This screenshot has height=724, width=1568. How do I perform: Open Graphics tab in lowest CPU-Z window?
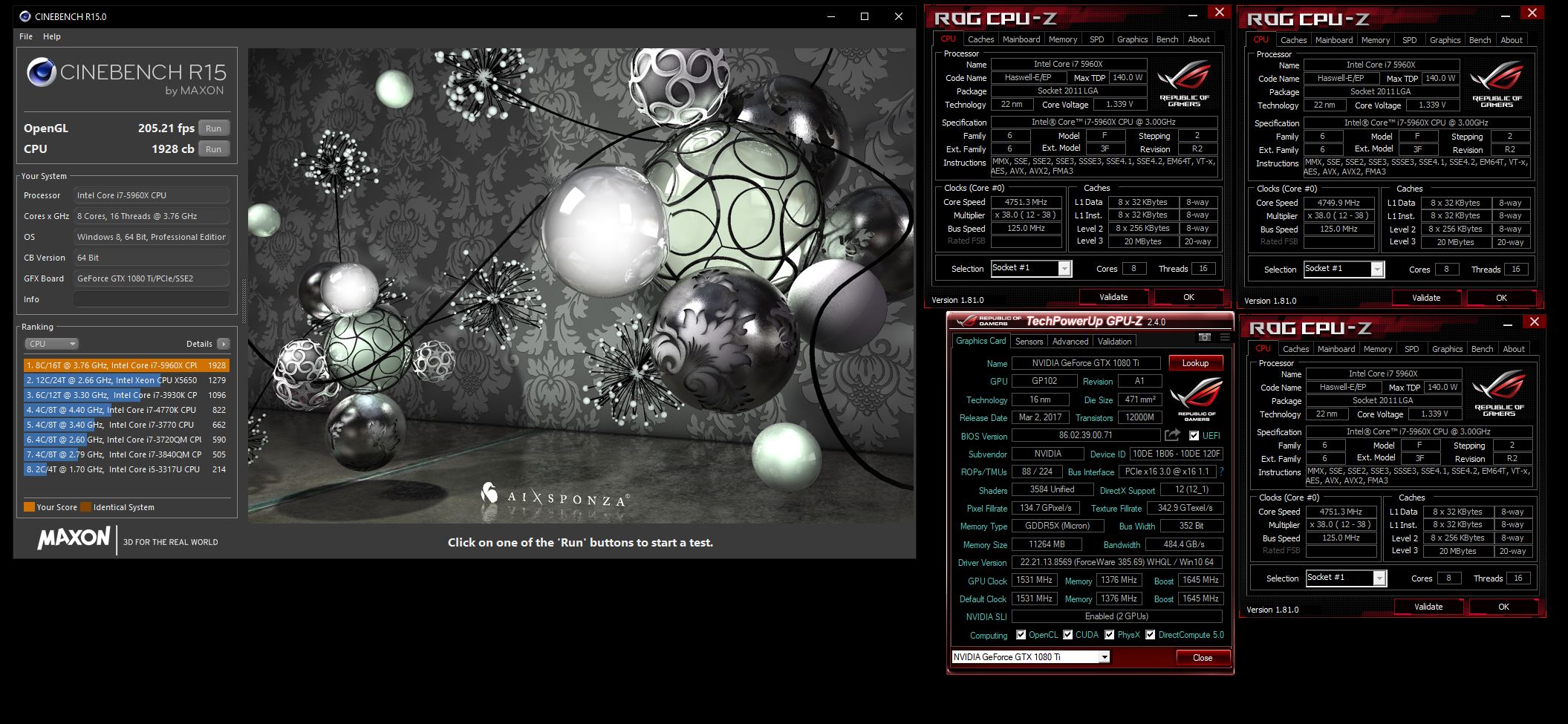click(x=1447, y=349)
